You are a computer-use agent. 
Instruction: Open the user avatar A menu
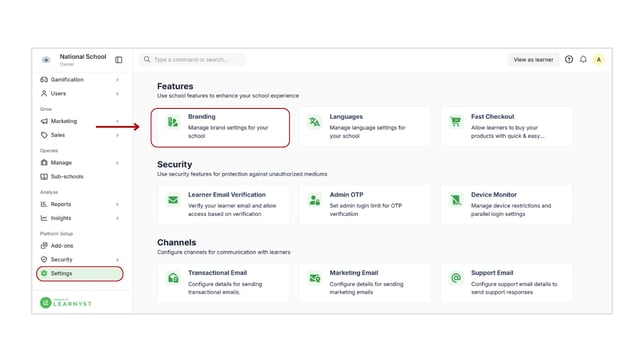[599, 60]
